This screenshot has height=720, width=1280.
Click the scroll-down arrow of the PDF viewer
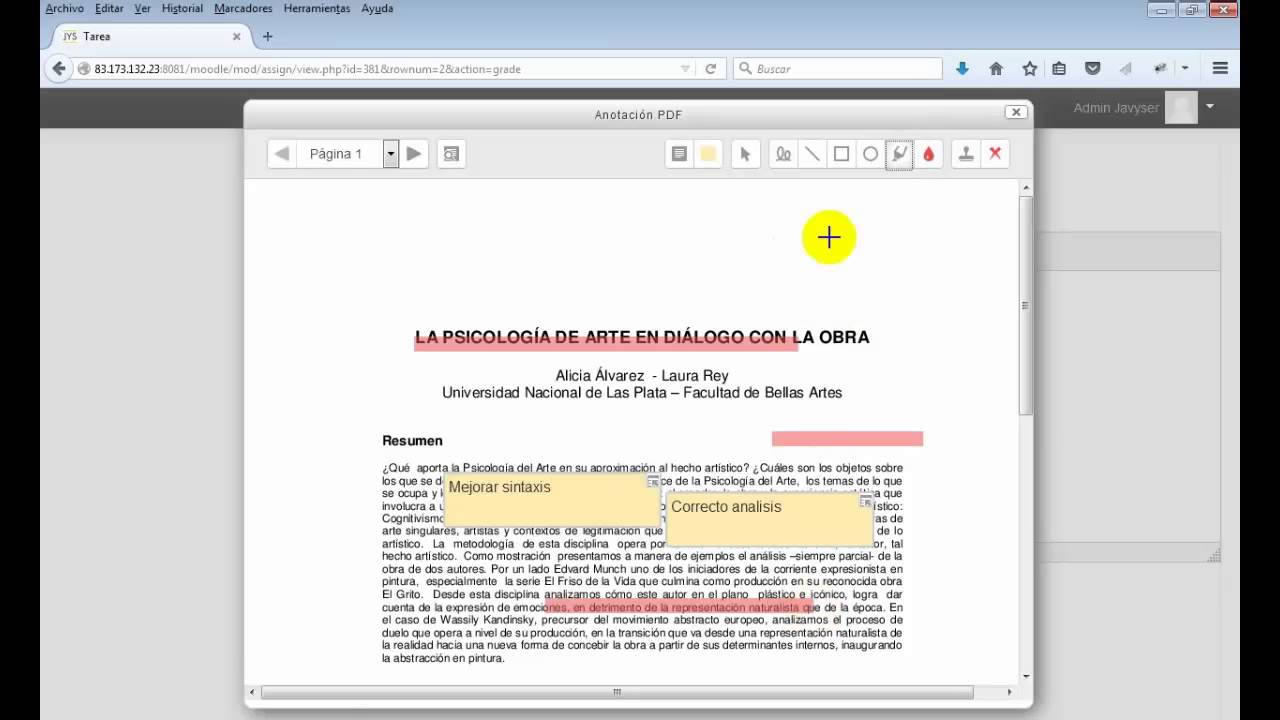point(1025,677)
